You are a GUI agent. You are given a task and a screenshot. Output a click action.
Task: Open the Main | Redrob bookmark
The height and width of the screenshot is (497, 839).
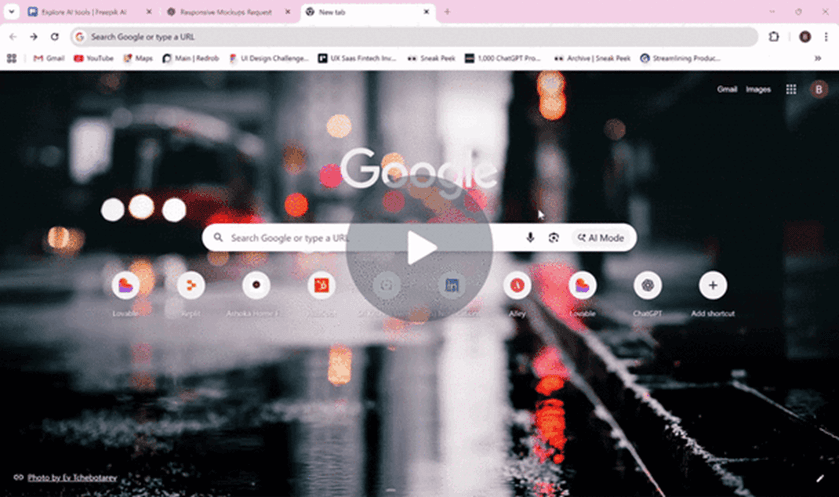point(191,58)
